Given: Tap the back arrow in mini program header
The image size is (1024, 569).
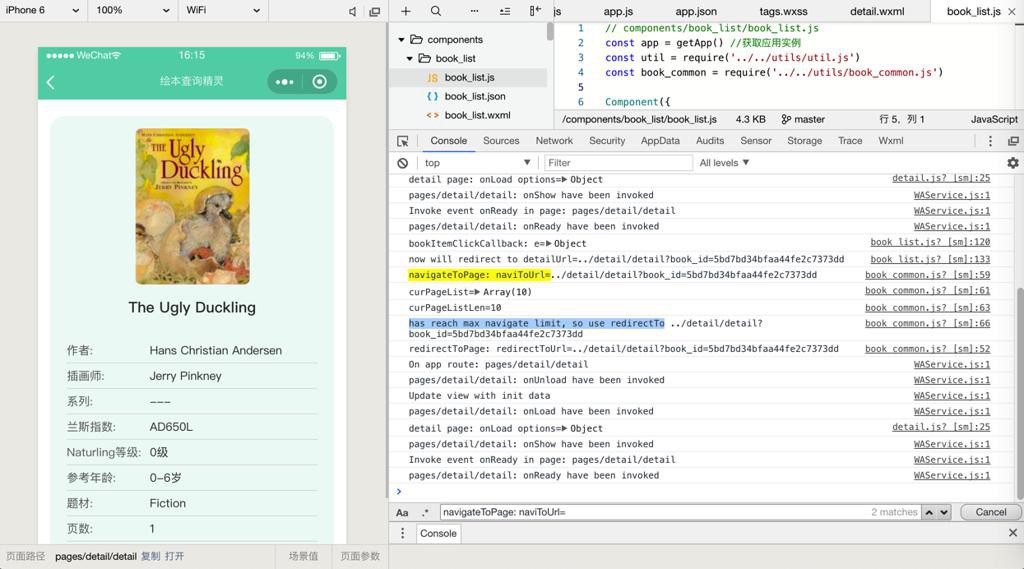Looking at the screenshot, I should coord(51,82).
